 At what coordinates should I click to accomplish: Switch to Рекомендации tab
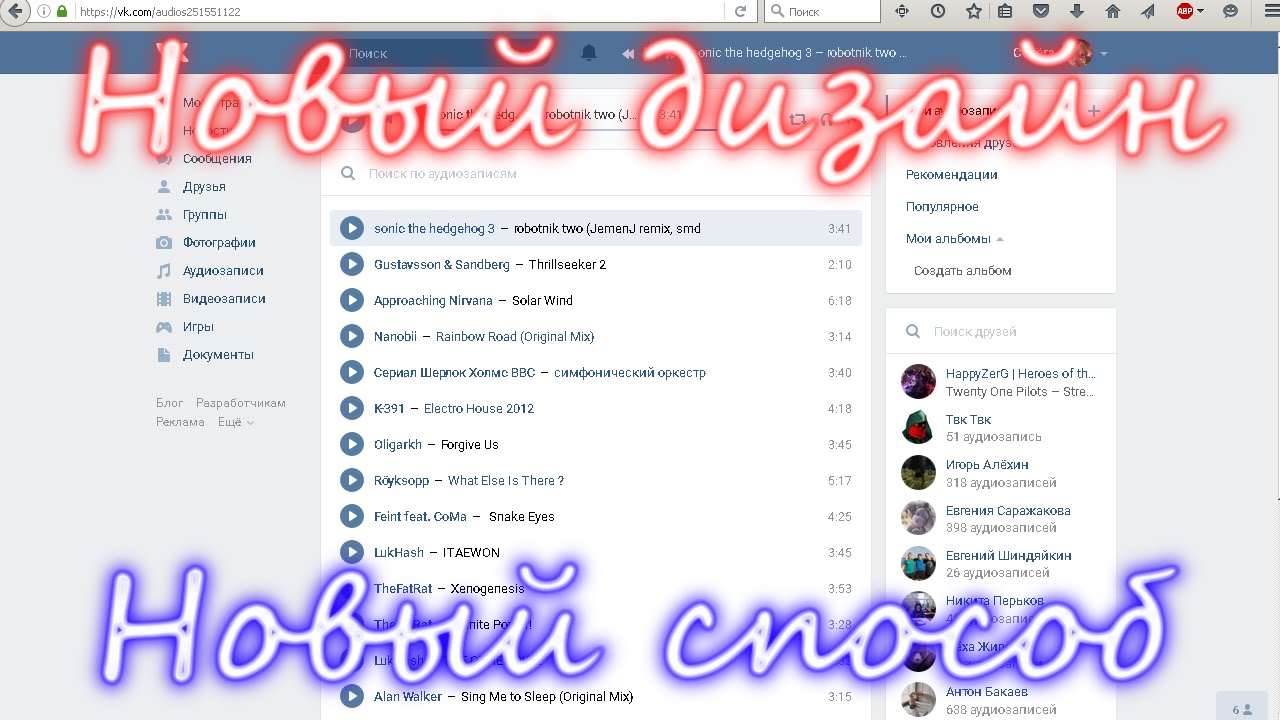(951, 175)
